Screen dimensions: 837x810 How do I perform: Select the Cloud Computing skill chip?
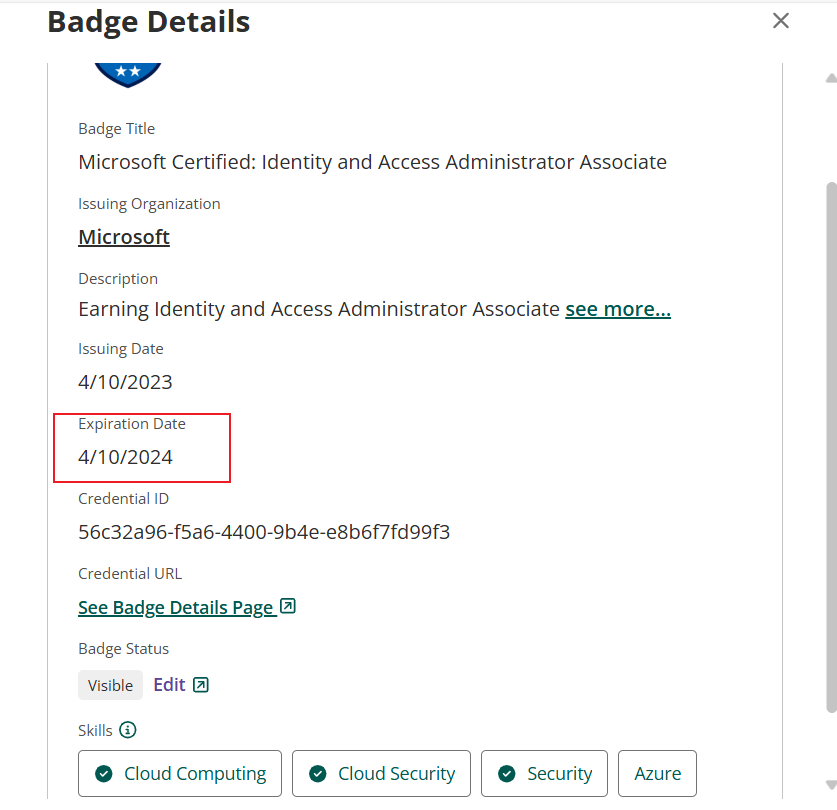[x=180, y=774]
